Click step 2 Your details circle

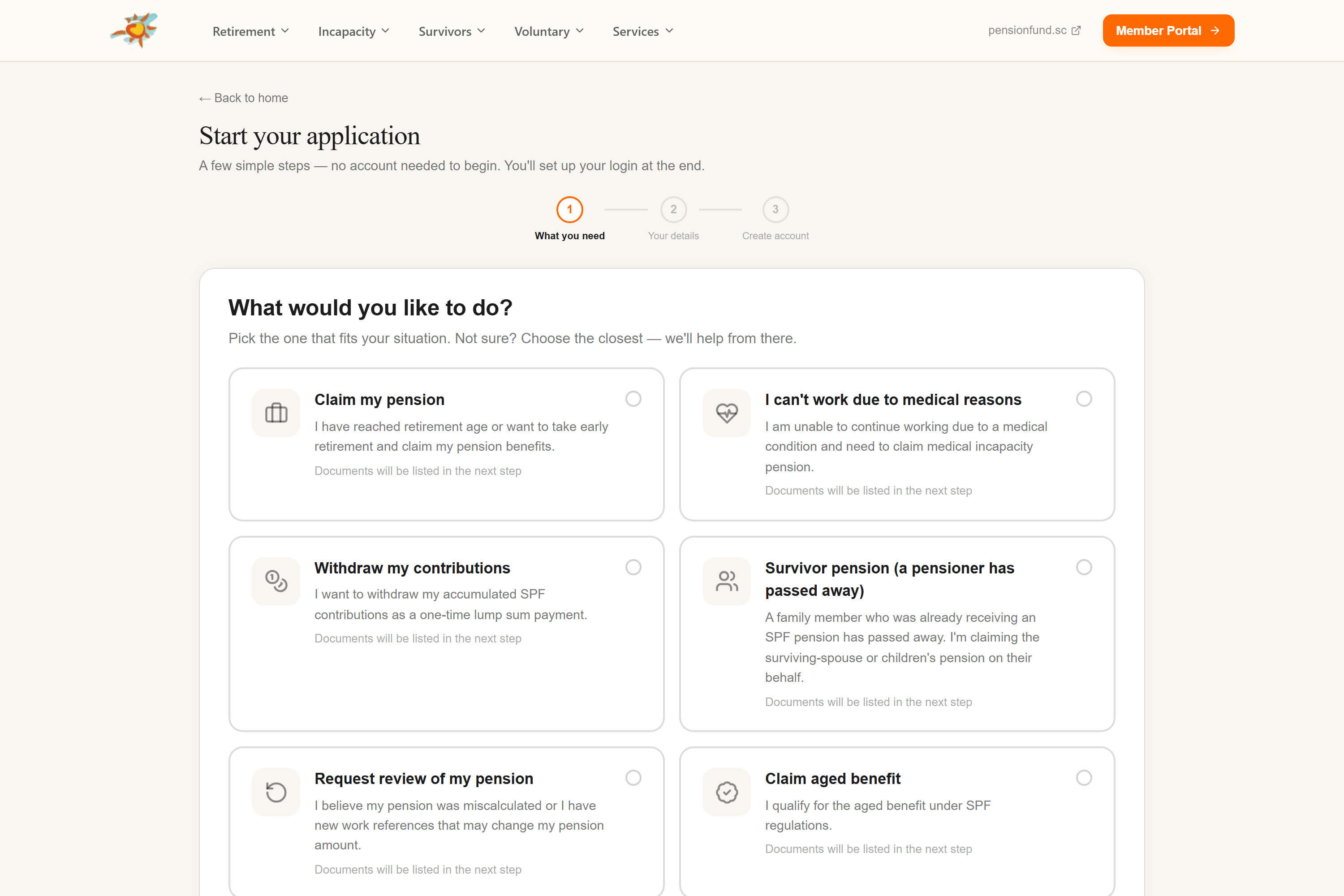click(673, 210)
